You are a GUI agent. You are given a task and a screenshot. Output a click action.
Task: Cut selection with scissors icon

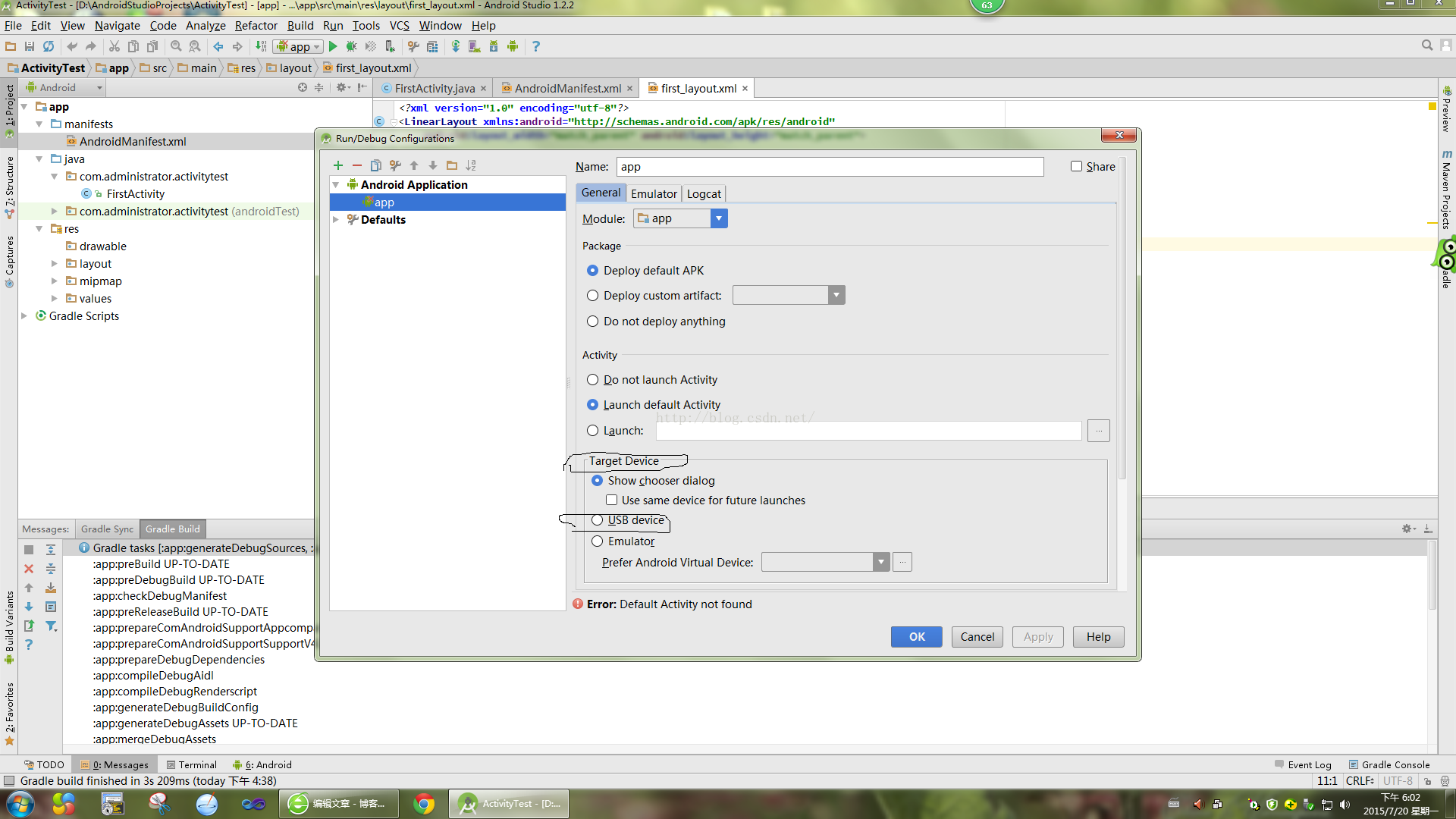[115, 46]
